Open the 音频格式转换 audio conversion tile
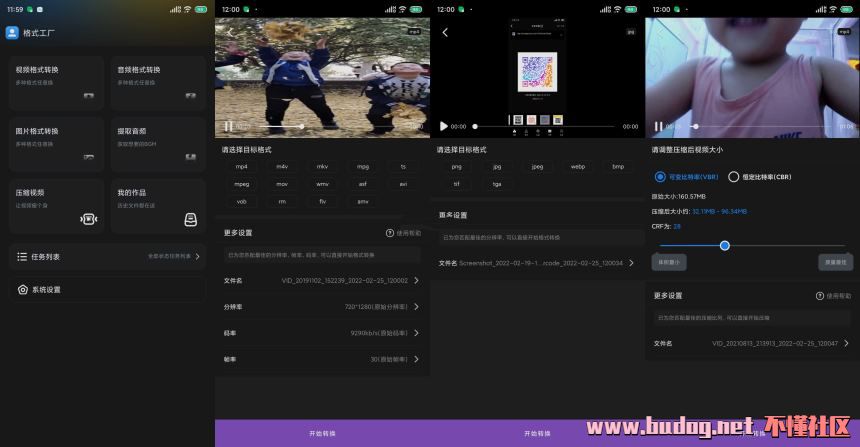Image resolution: width=860 pixels, height=447 pixels. click(158, 81)
